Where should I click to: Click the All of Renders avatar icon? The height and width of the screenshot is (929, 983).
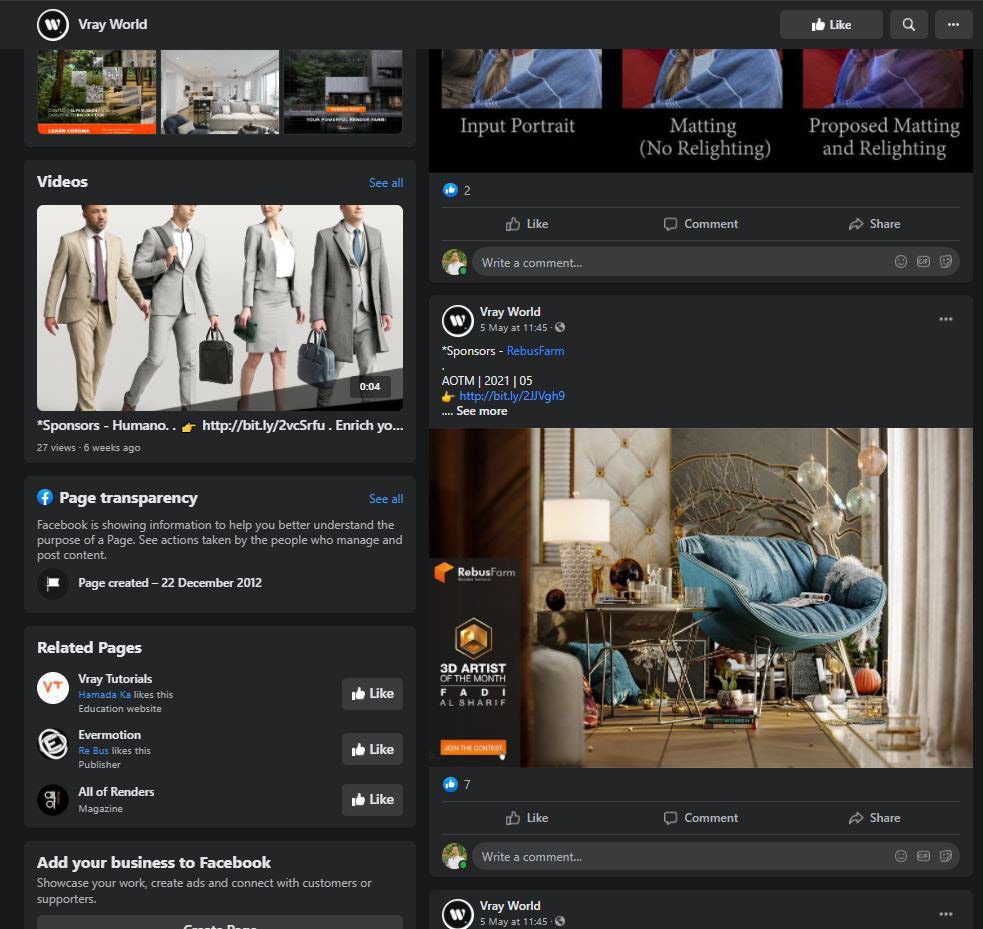pos(53,800)
